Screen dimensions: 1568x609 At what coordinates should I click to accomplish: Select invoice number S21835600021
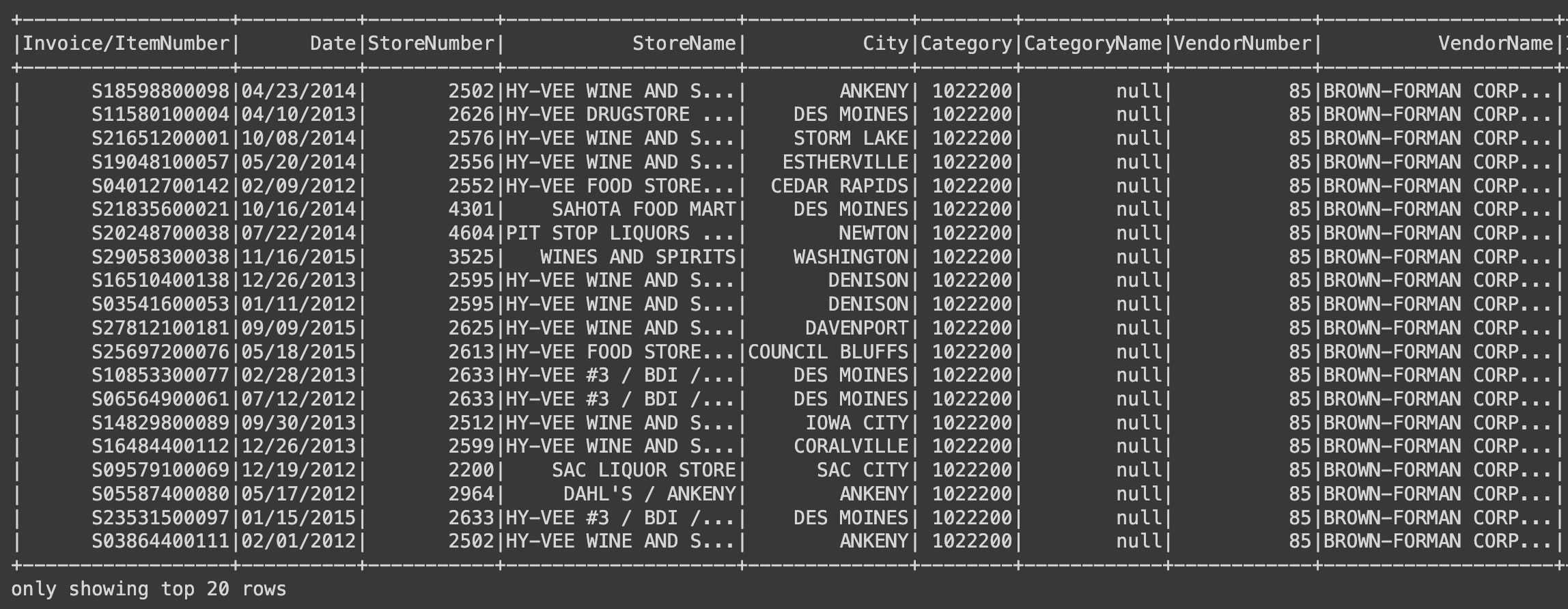(161, 210)
